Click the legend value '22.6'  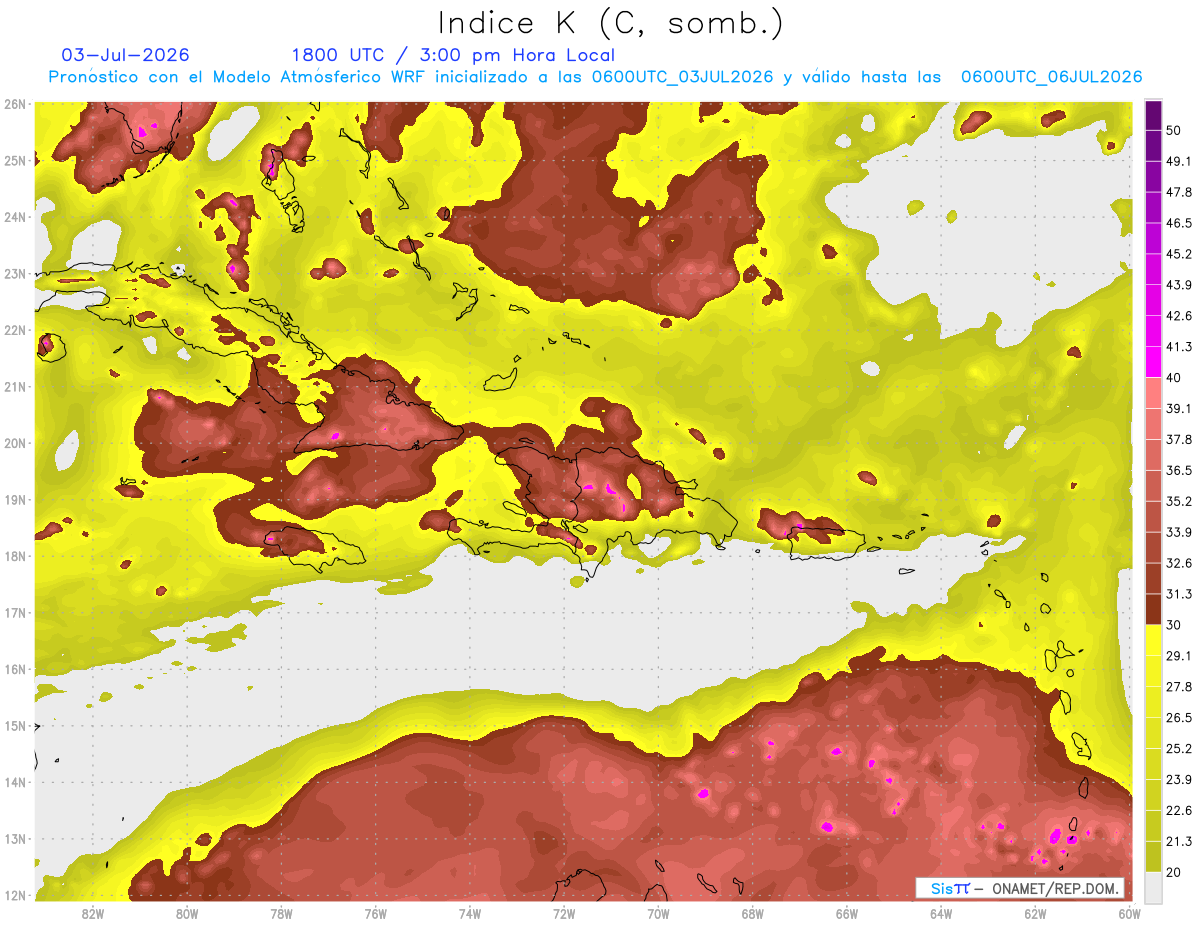coord(1178,810)
